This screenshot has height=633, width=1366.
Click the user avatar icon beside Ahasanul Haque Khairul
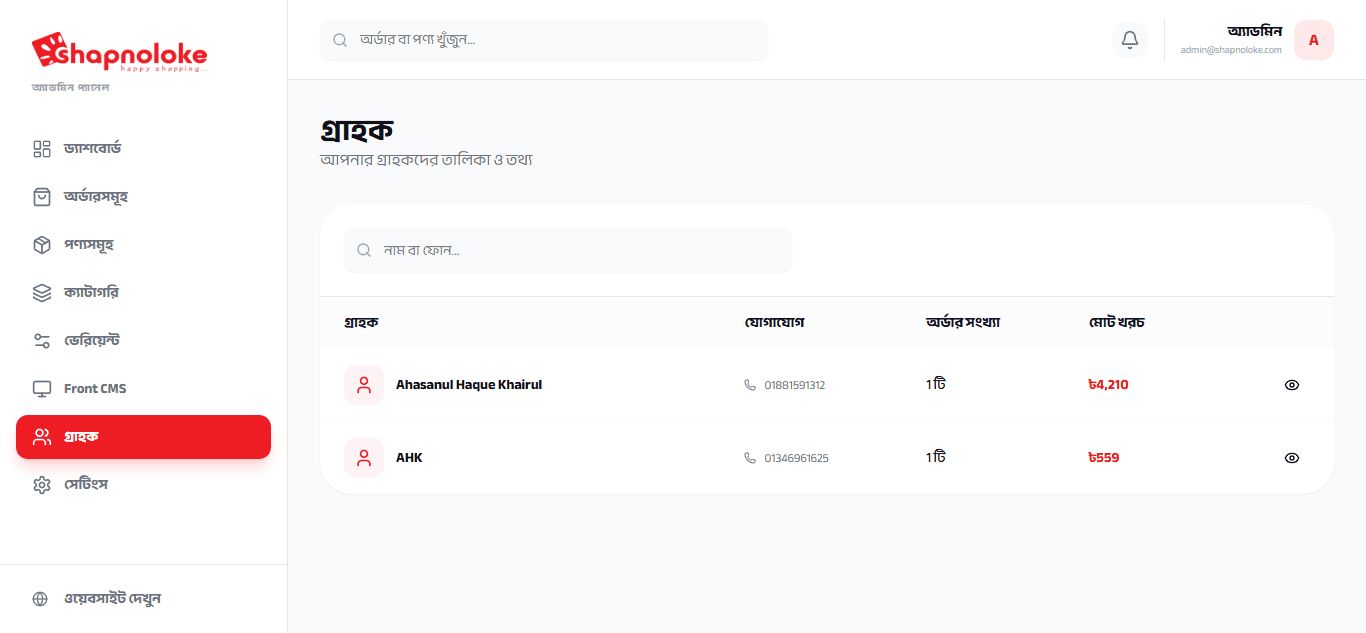(364, 385)
